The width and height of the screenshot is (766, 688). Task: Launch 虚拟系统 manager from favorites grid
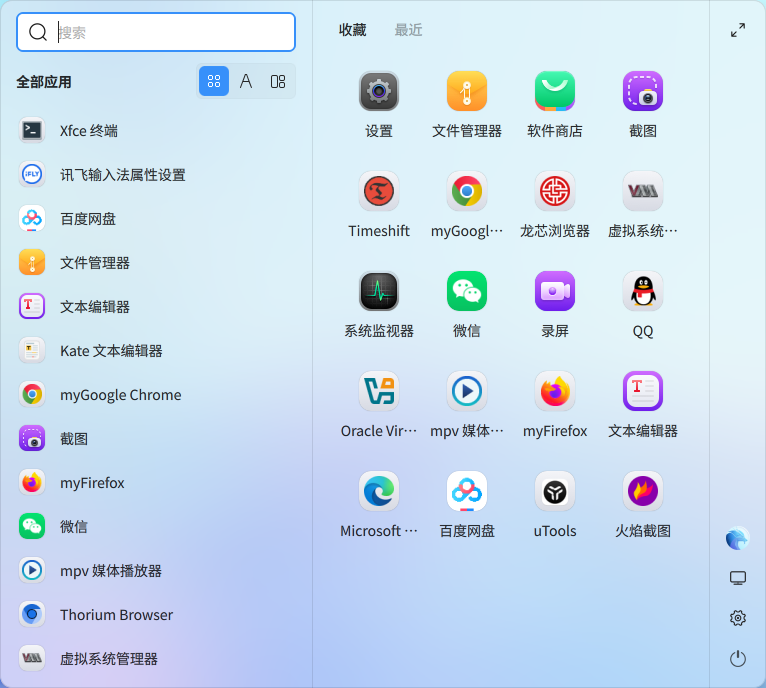point(642,191)
